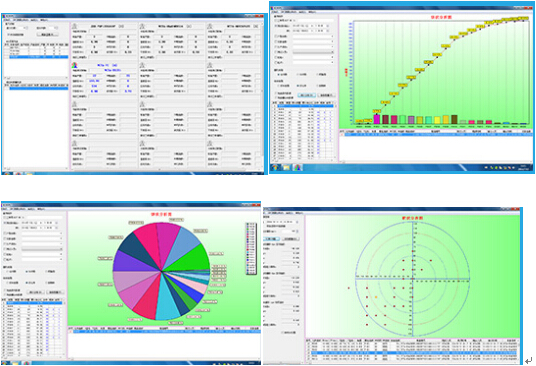
Task: Open the folder icon in bar chart window taskbar
Action: (286, 167)
